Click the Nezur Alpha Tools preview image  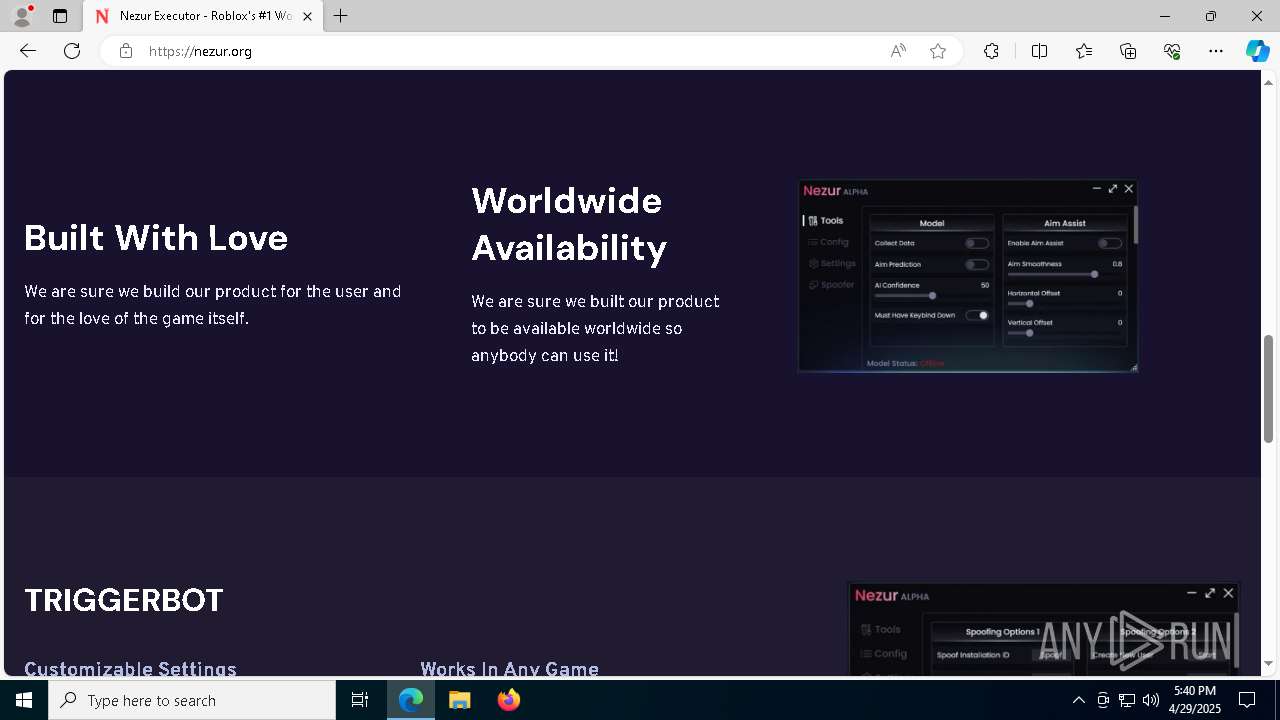click(968, 276)
